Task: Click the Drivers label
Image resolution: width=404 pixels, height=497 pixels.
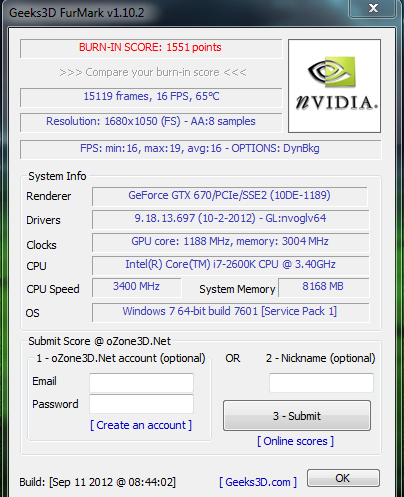Action: coord(43,220)
